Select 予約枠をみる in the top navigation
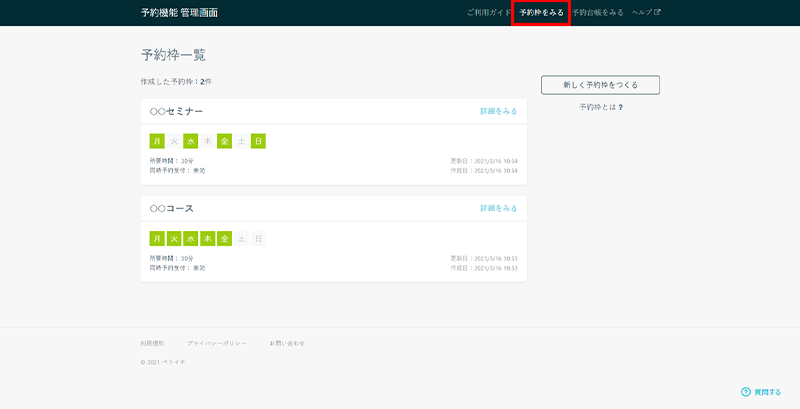The height and width of the screenshot is (409, 800). point(541,13)
